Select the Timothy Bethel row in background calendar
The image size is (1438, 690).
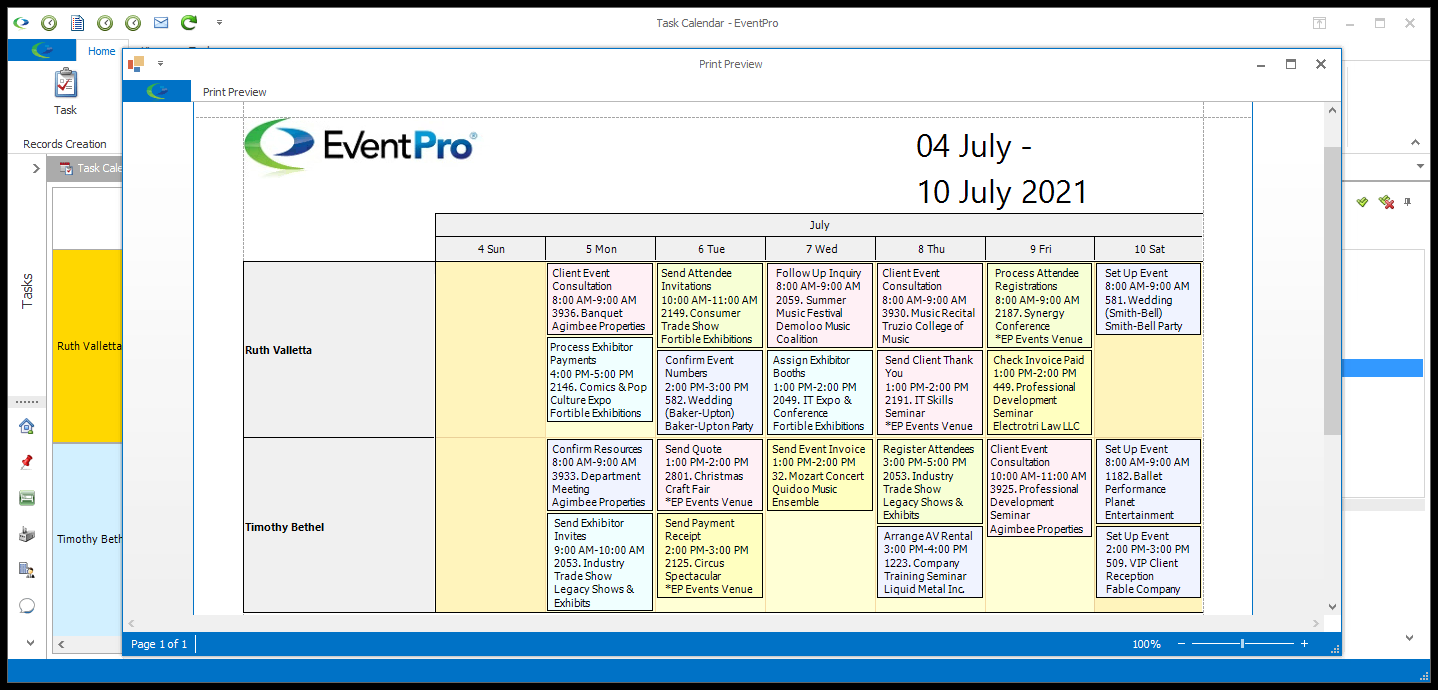point(87,539)
